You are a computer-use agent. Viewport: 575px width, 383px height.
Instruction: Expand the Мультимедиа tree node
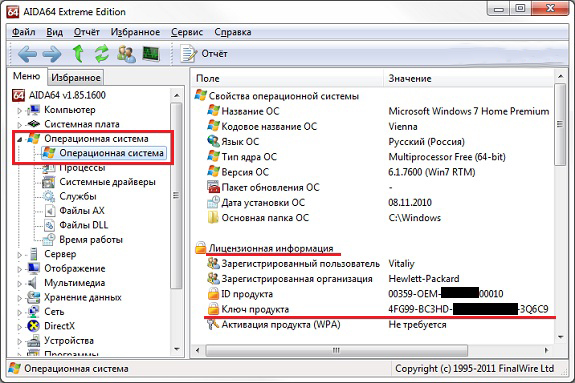pyautogui.click(x=20, y=283)
